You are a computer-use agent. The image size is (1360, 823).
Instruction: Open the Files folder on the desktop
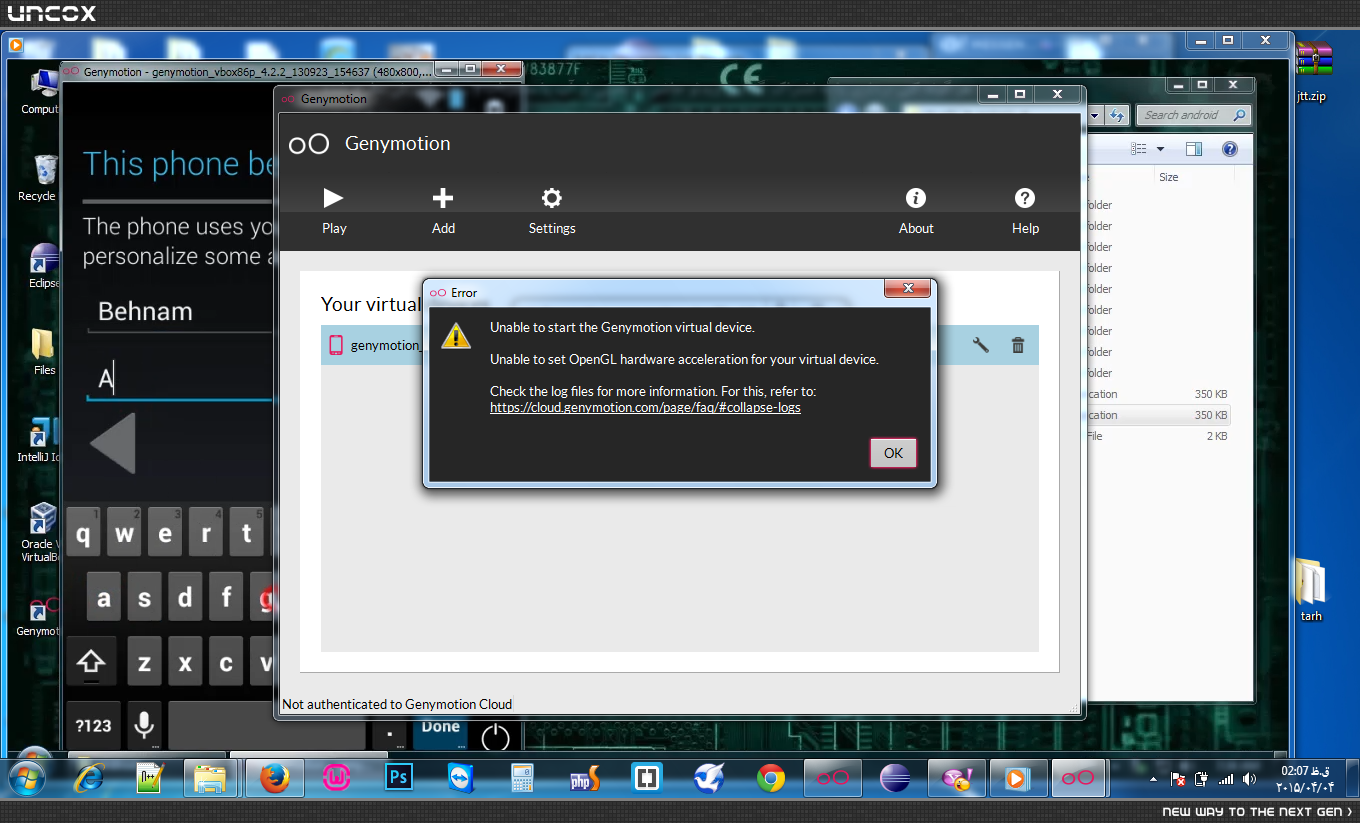pos(44,352)
